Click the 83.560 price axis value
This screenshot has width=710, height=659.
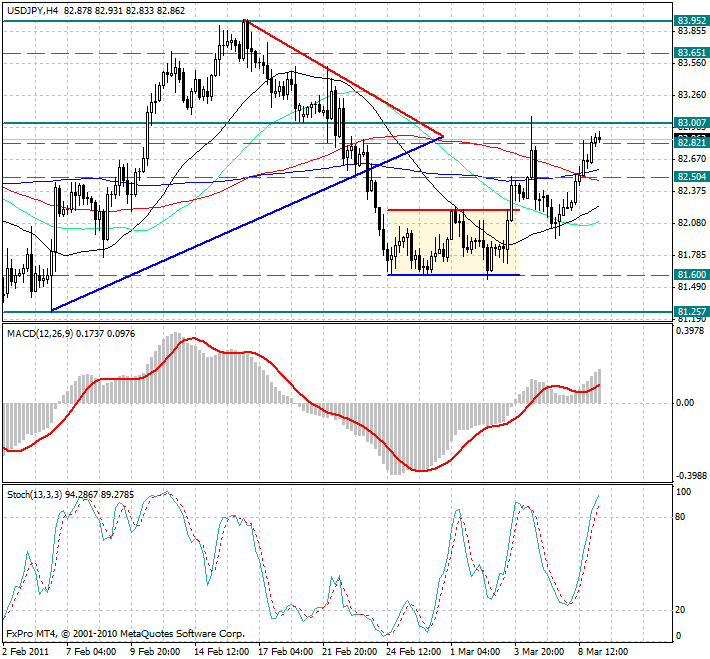point(692,63)
